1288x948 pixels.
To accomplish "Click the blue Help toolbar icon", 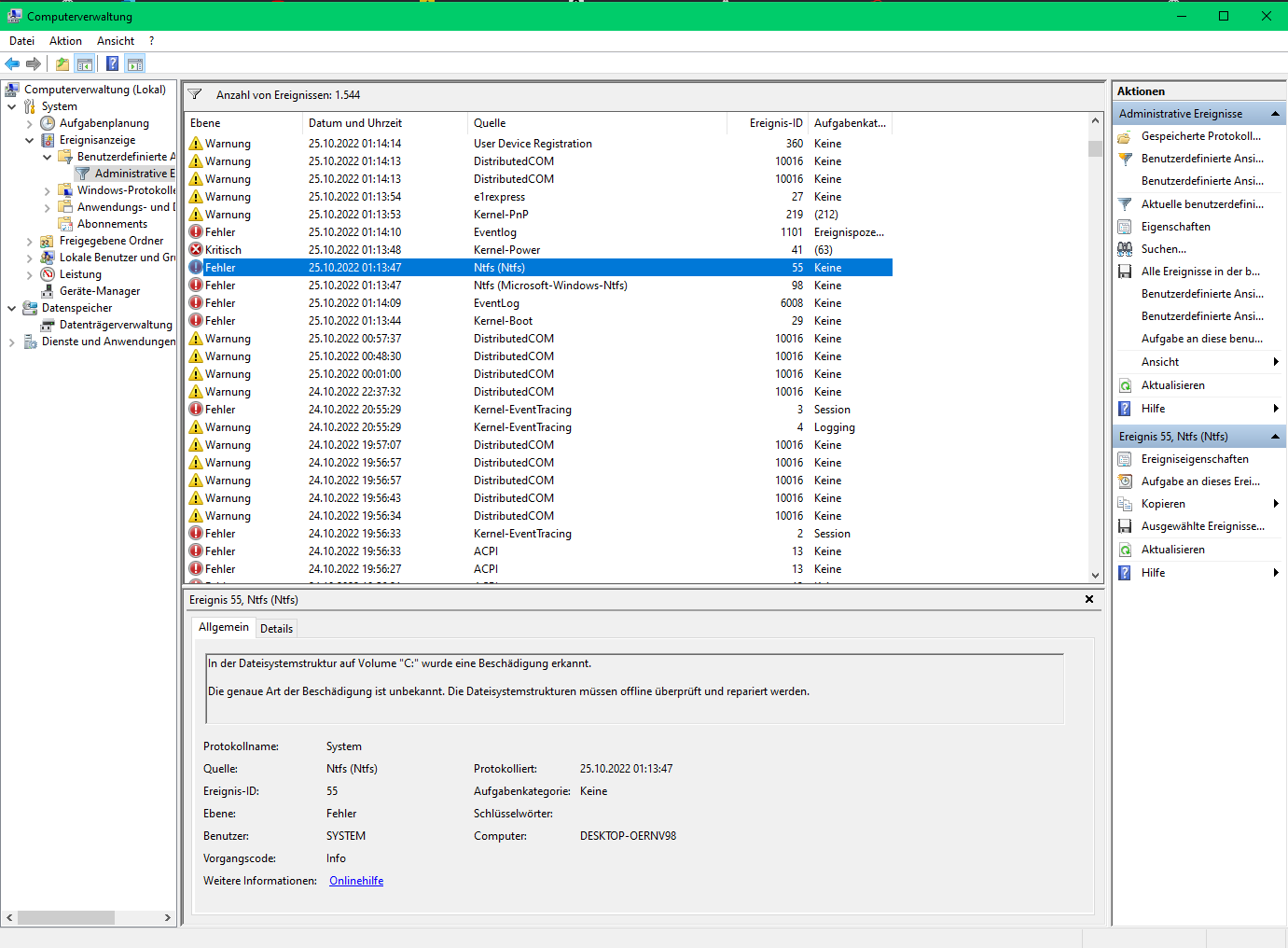I will 112,63.
